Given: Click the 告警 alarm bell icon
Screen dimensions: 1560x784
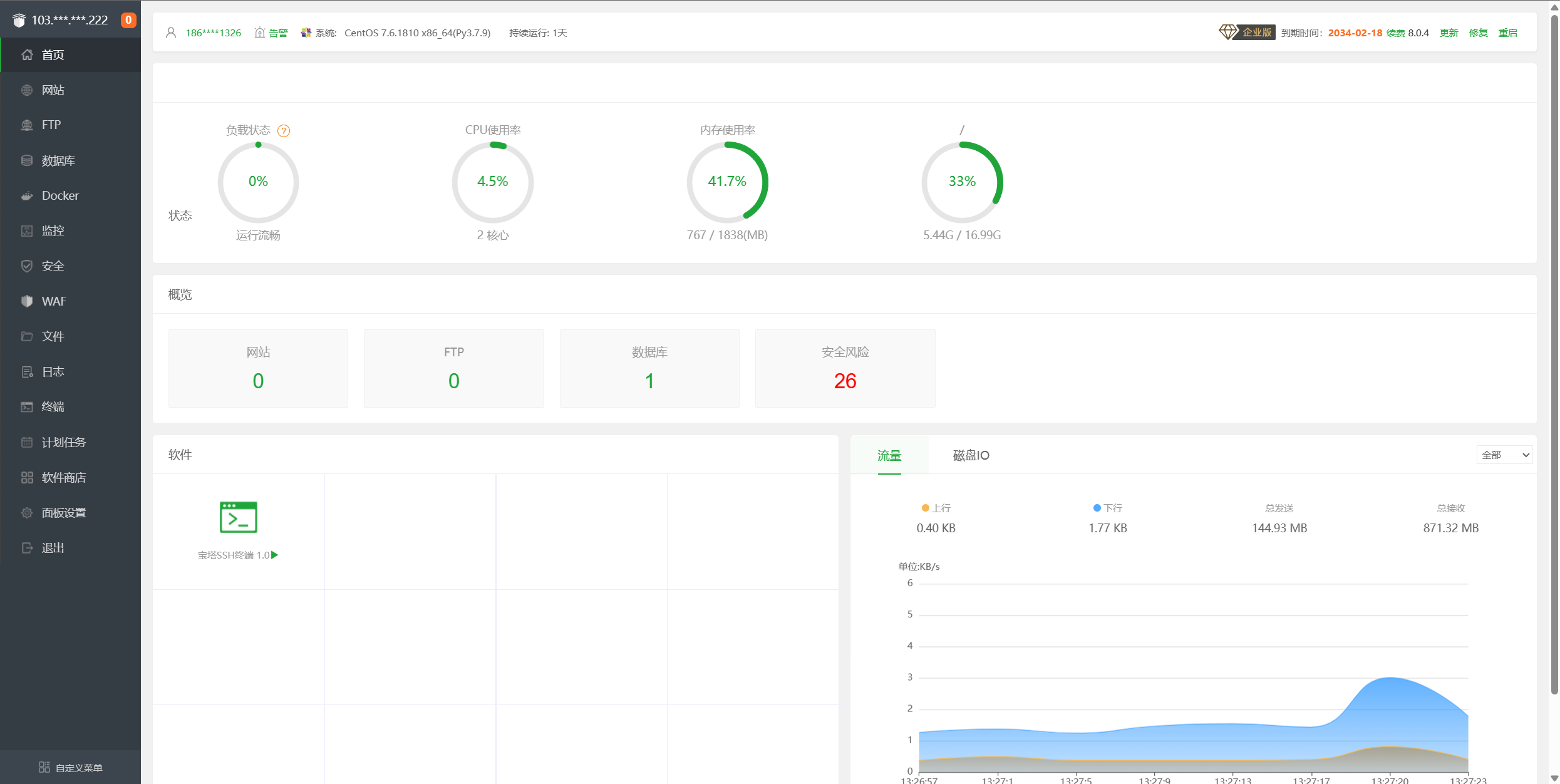Looking at the screenshot, I should (x=260, y=33).
